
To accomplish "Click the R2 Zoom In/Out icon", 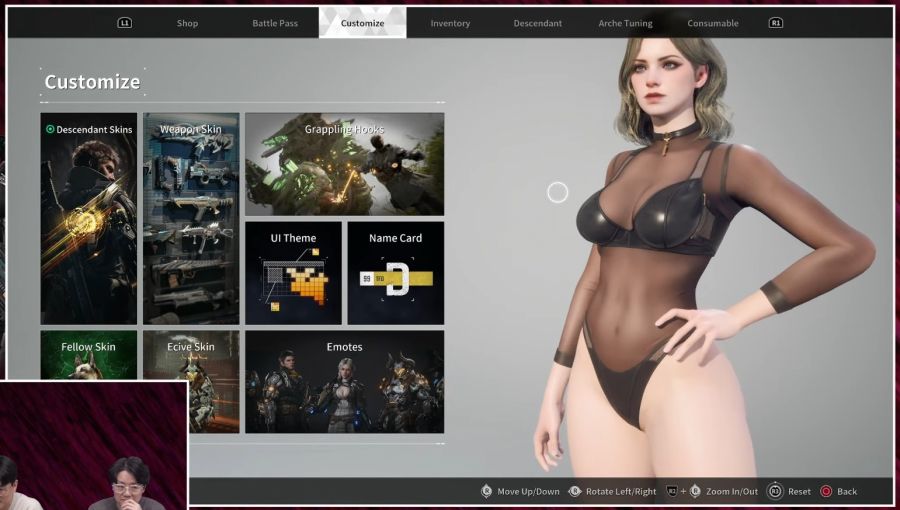I will [x=672, y=492].
